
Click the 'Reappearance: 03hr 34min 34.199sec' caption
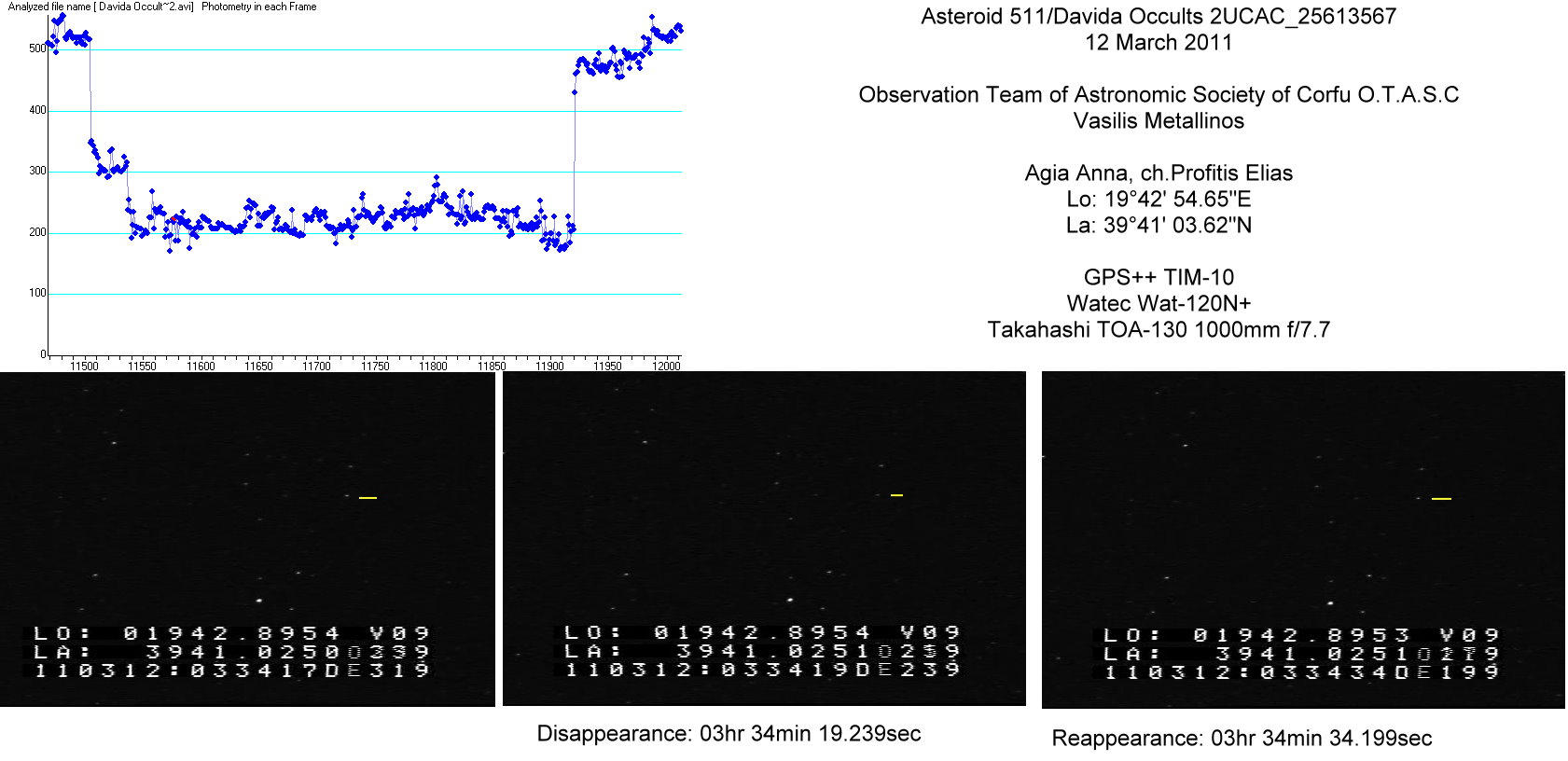click(x=1242, y=739)
